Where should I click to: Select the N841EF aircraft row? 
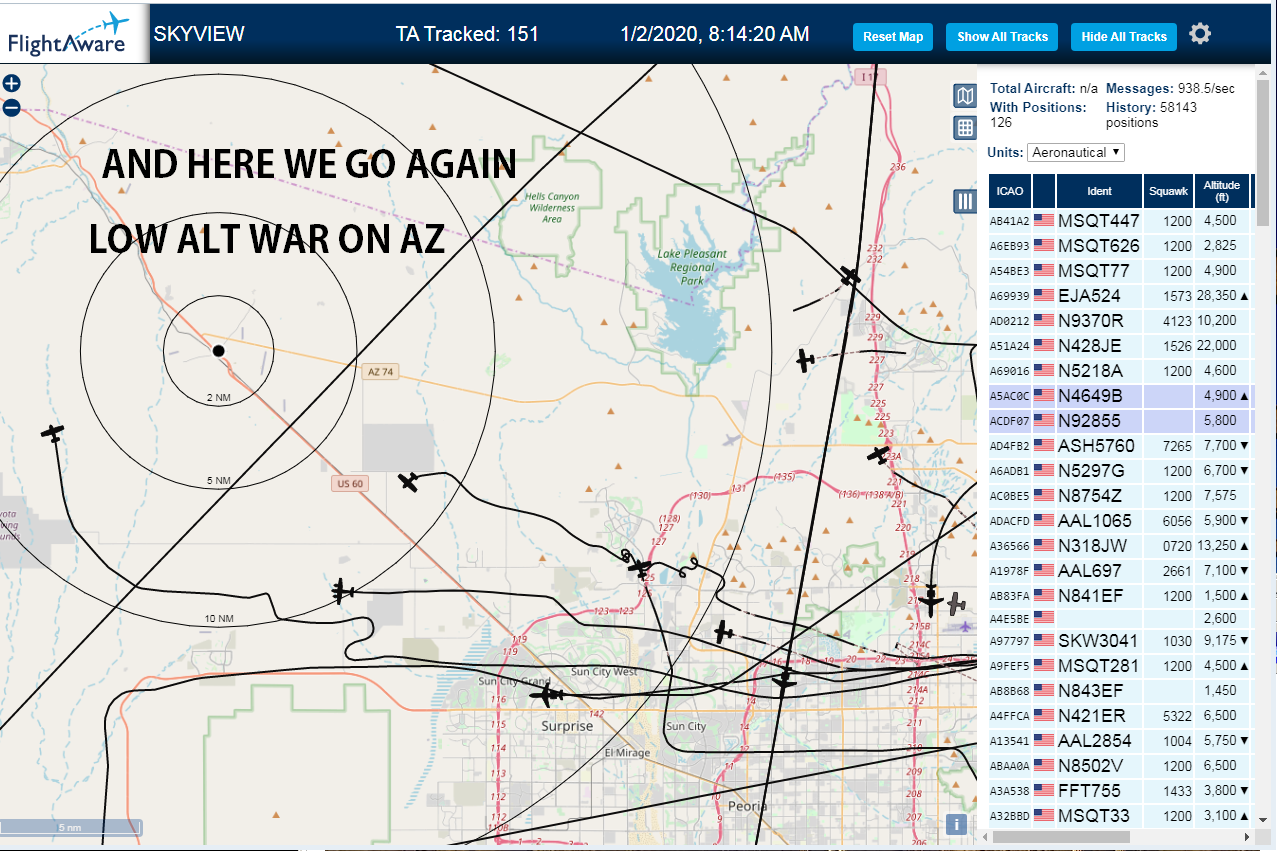(x=1120, y=596)
